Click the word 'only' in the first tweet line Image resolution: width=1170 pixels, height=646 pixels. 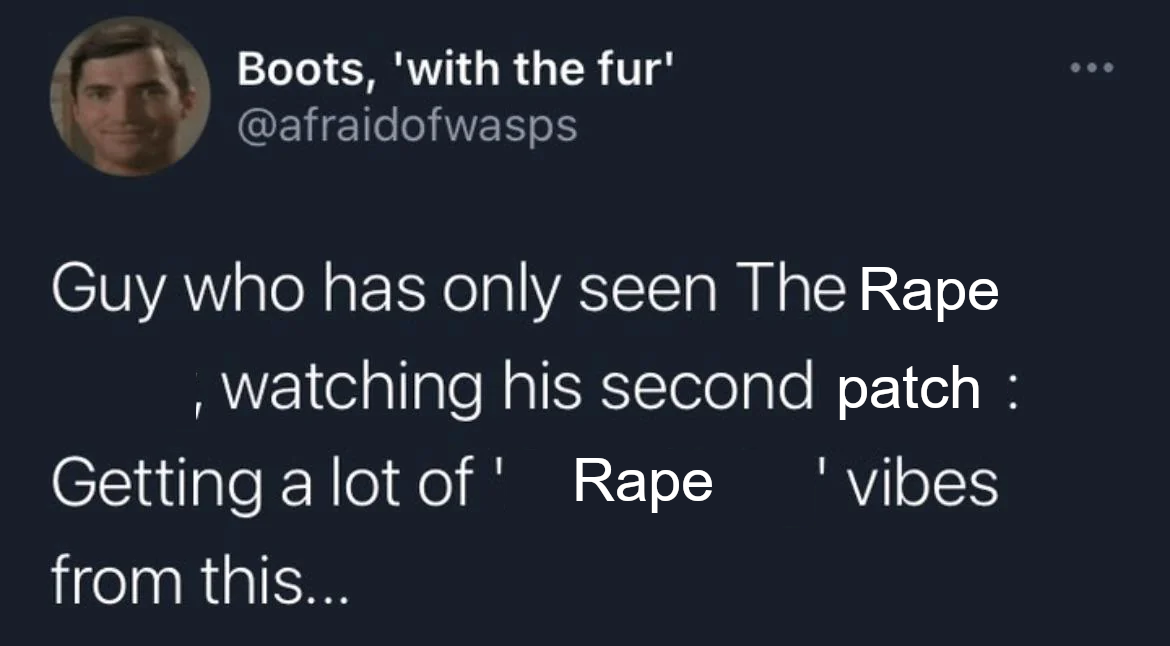(x=501, y=292)
